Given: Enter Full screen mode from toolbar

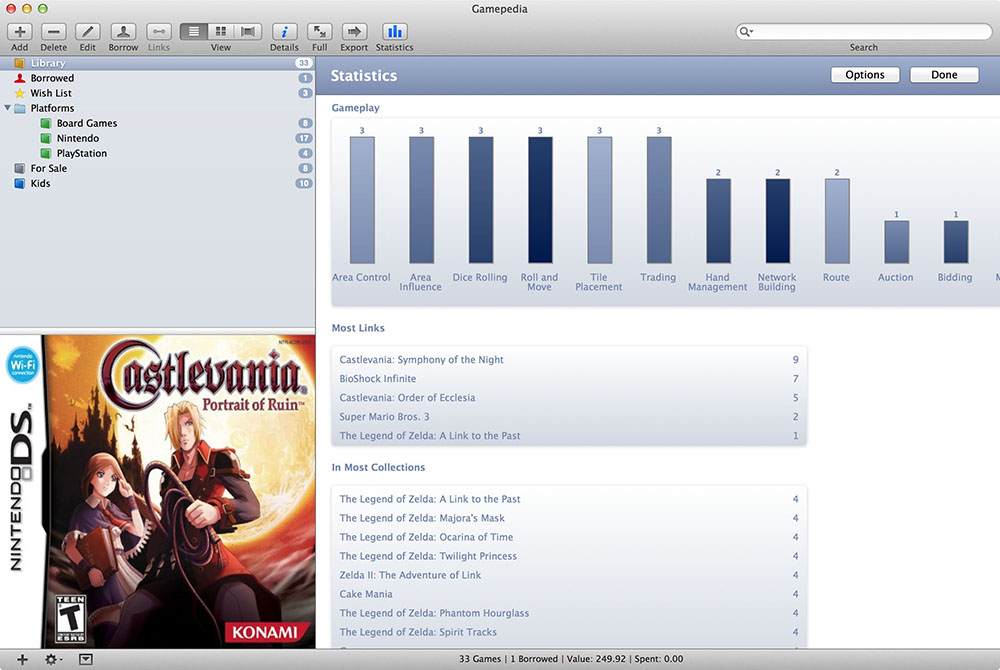Looking at the screenshot, I should coord(319,32).
